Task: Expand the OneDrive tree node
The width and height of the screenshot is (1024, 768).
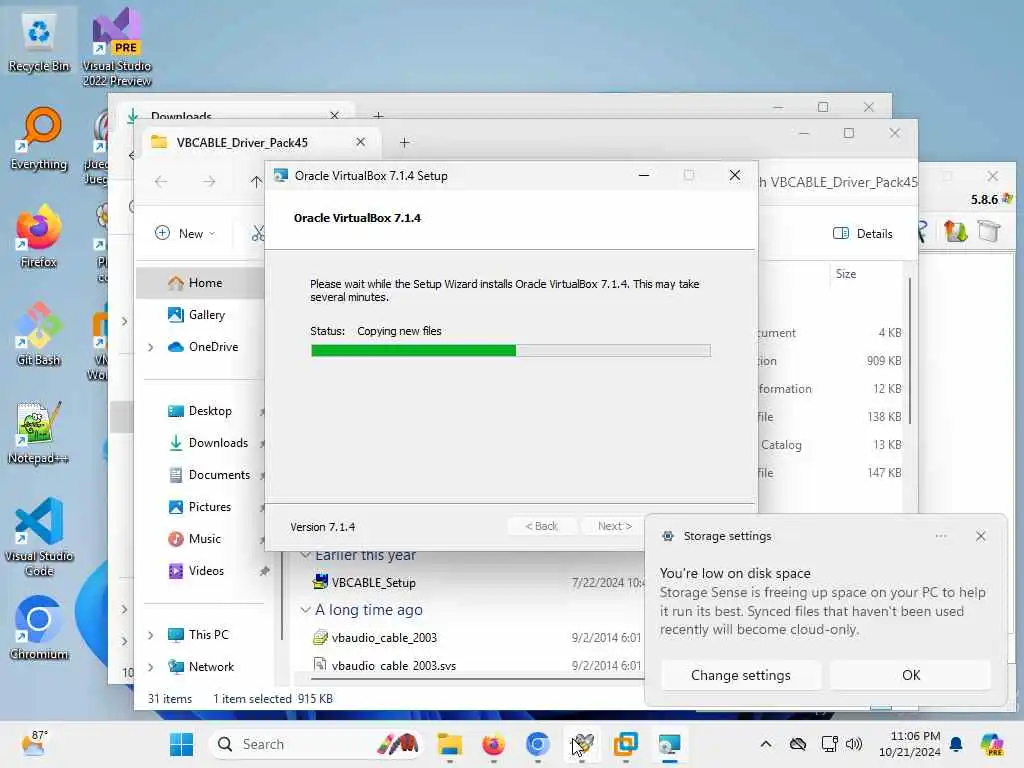Action: (151, 347)
